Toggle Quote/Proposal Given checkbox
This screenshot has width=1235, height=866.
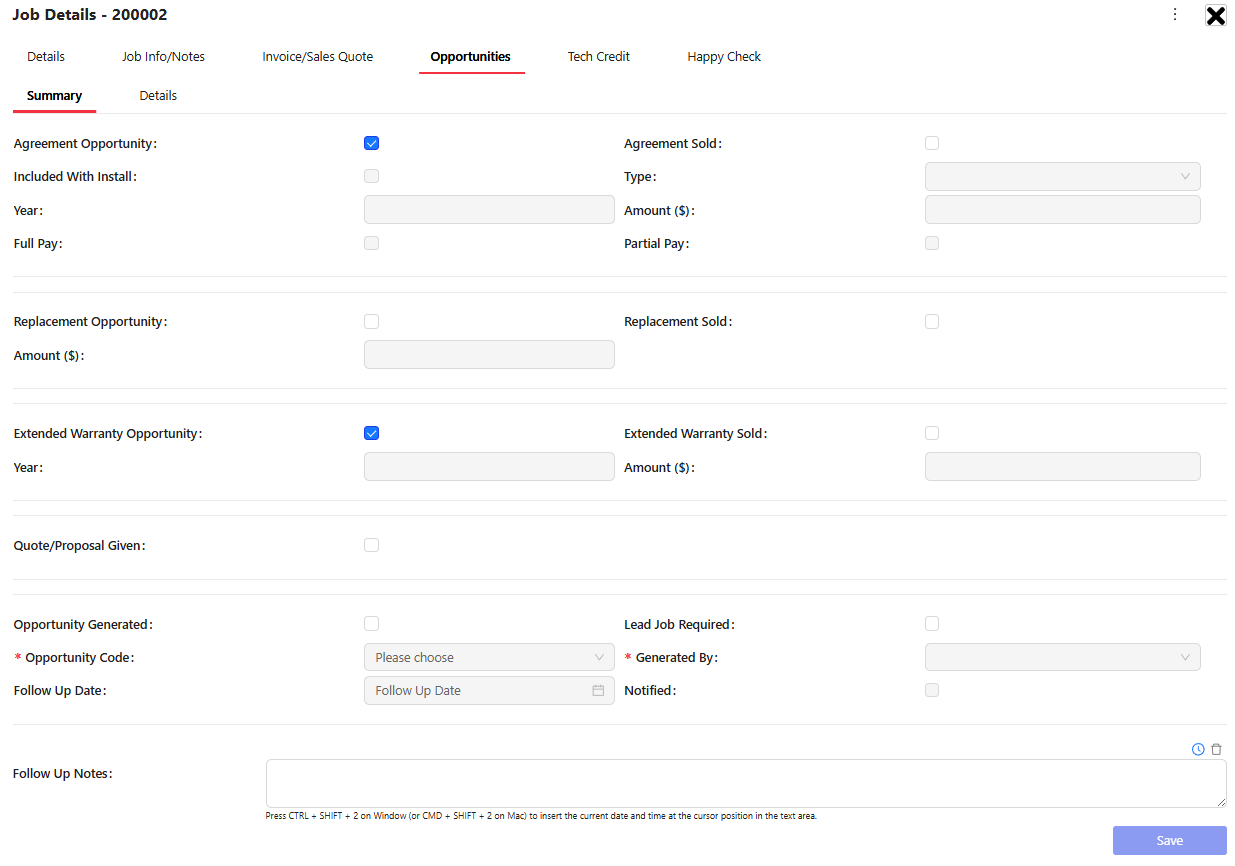(x=372, y=545)
